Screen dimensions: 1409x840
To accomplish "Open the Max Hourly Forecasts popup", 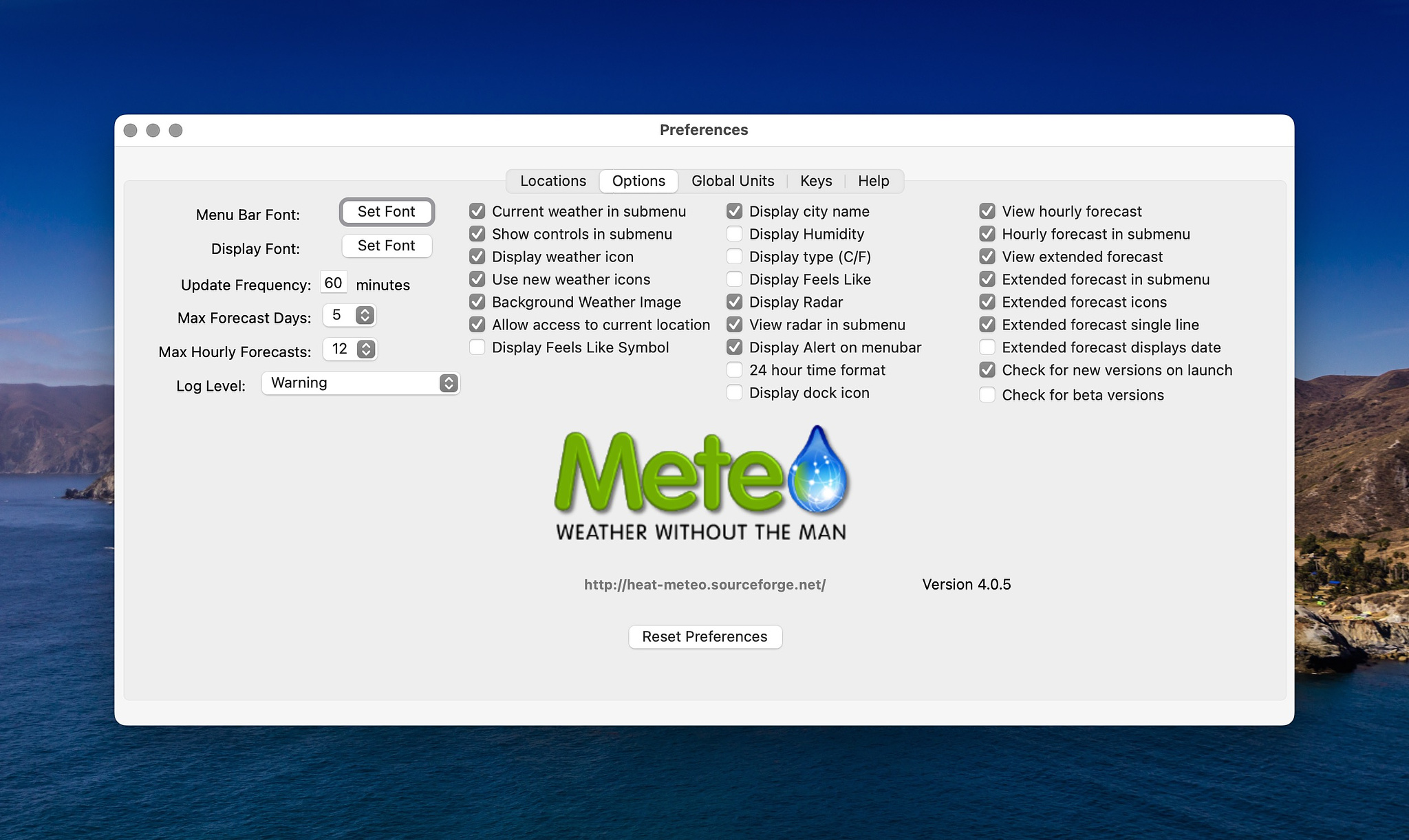I will (350, 349).
